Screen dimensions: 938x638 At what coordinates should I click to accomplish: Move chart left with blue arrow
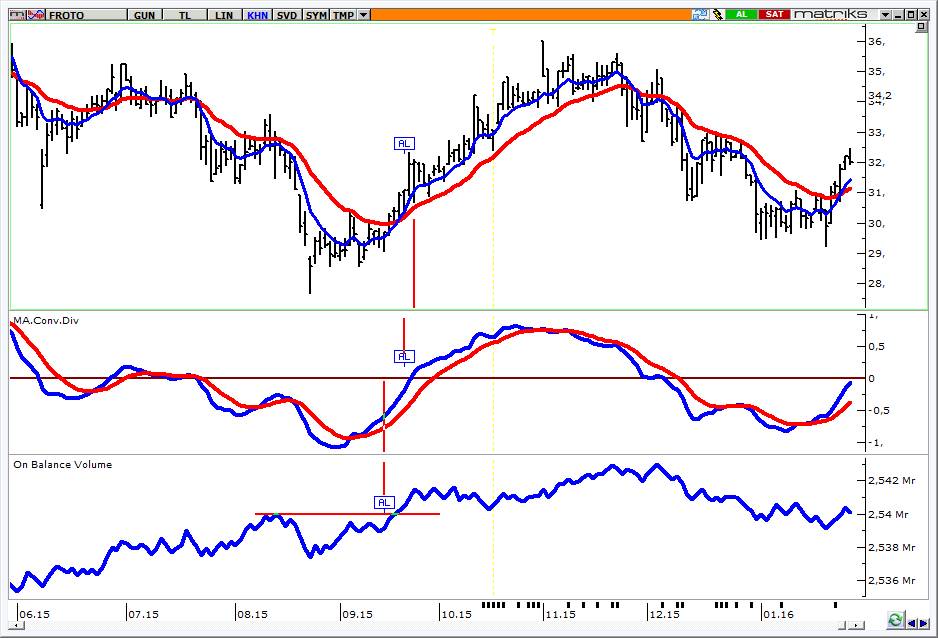click(x=912, y=623)
